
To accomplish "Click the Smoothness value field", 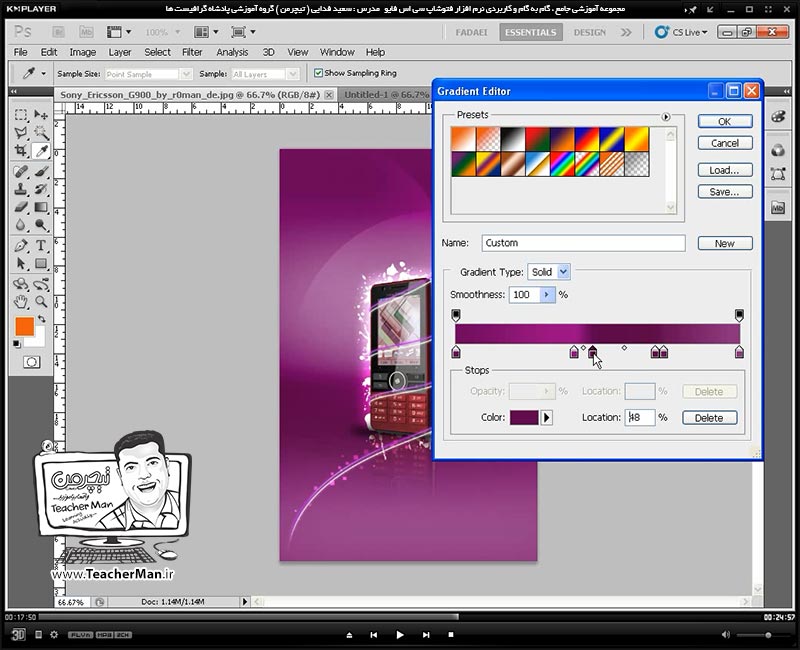I will (x=524, y=294).
